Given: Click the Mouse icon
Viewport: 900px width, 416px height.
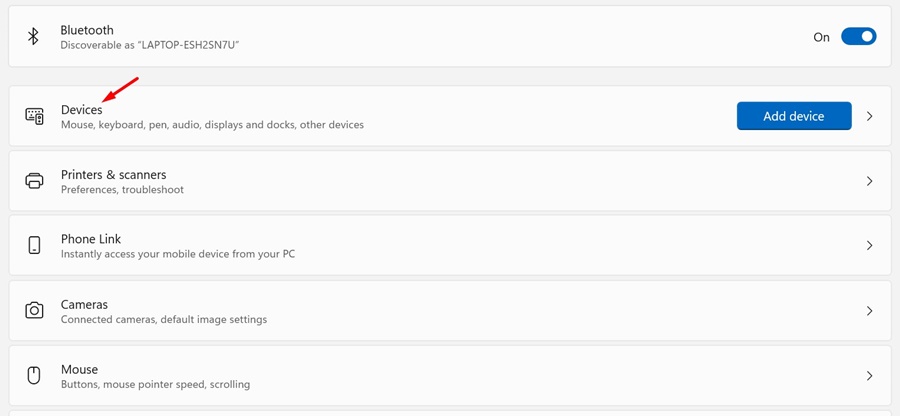Looking at the screenshot, I should click(x=34, y=376).
